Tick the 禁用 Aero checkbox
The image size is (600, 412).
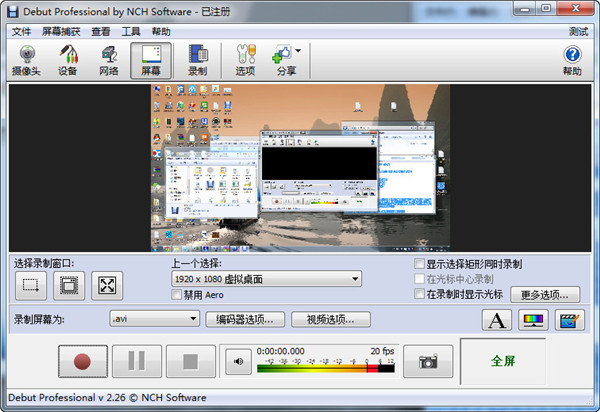[176, 295]
